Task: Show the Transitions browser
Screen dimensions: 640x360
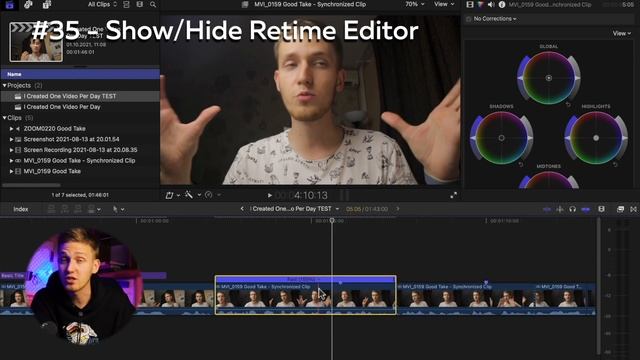Action: 633,209
